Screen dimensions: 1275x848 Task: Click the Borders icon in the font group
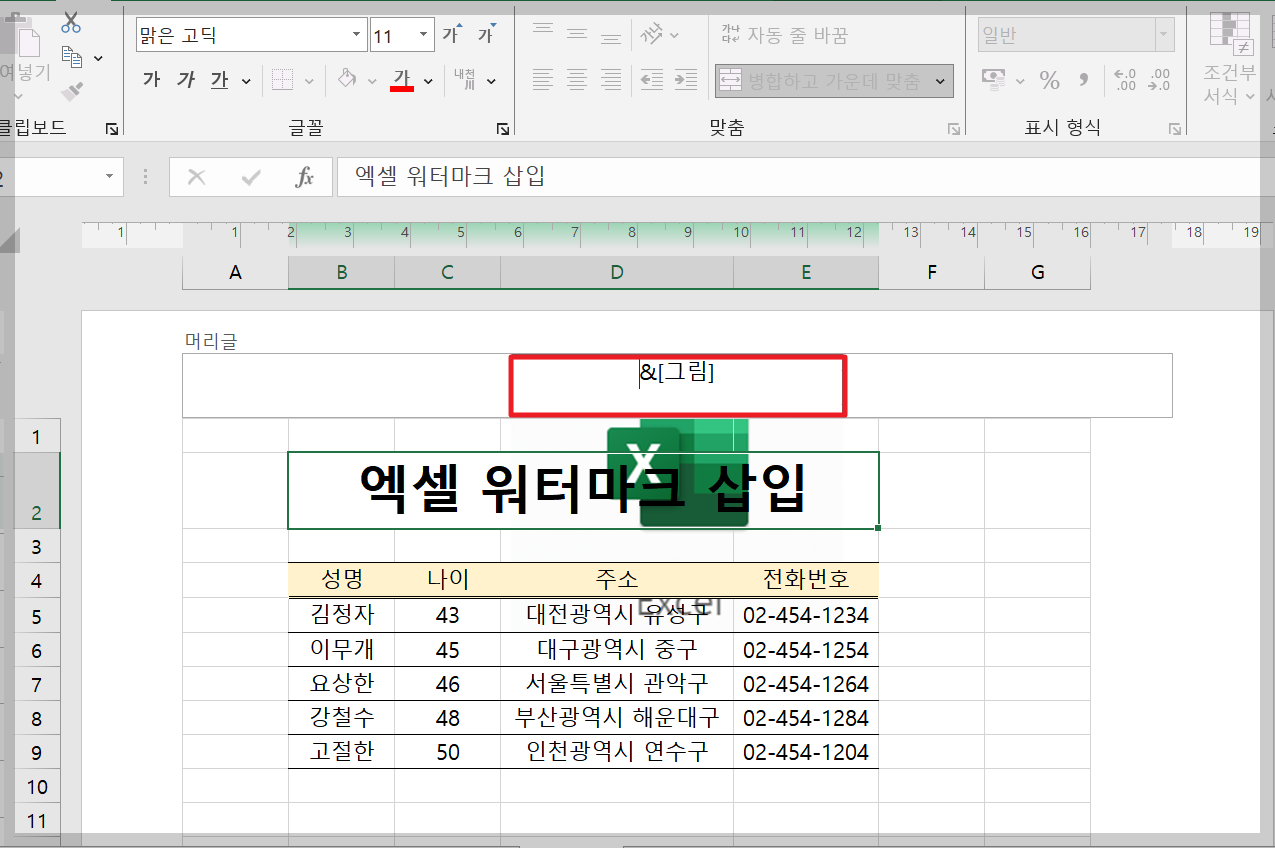[x=284, y=79]
